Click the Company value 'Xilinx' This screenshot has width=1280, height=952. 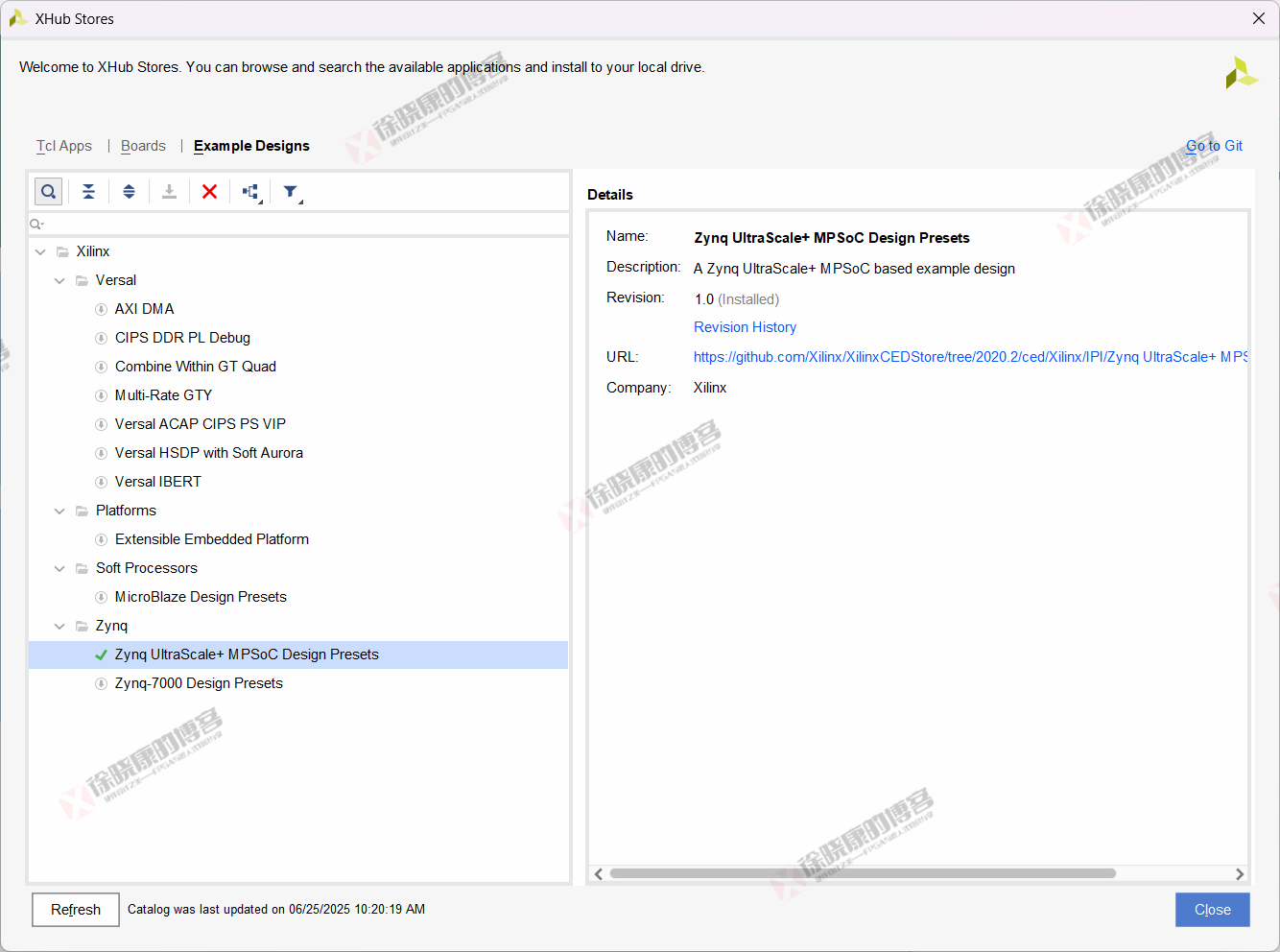click(710, 388)
